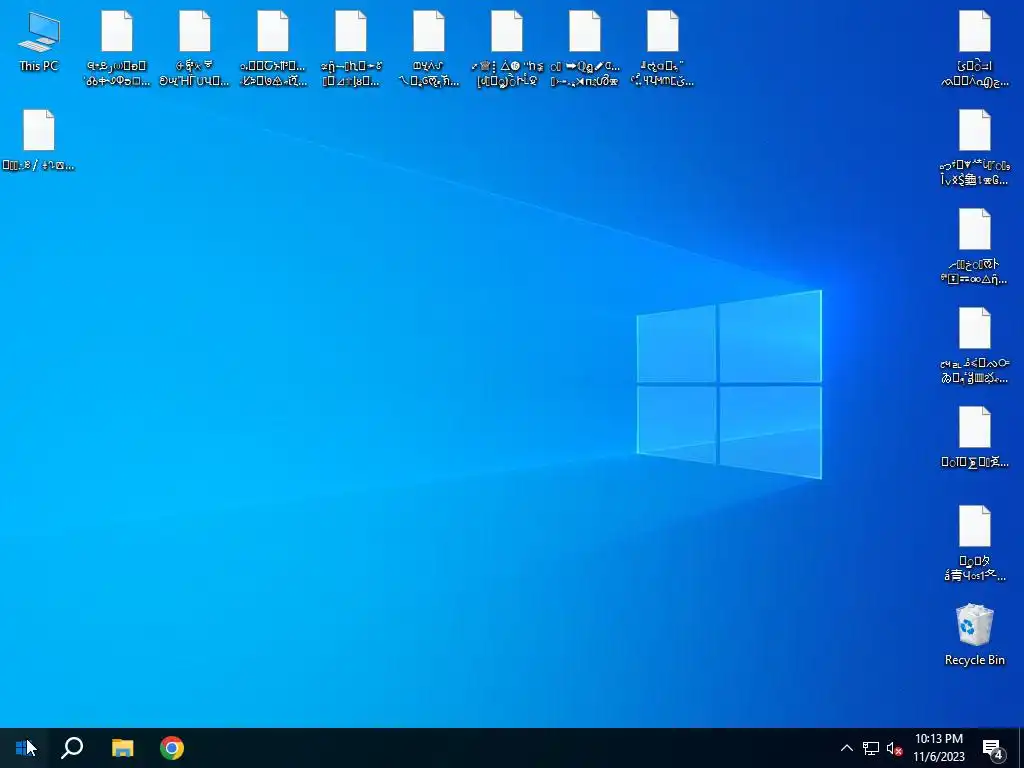Select the file with slash in its name
Viewport: 1024px width, 768px height.
pos(39,140)
